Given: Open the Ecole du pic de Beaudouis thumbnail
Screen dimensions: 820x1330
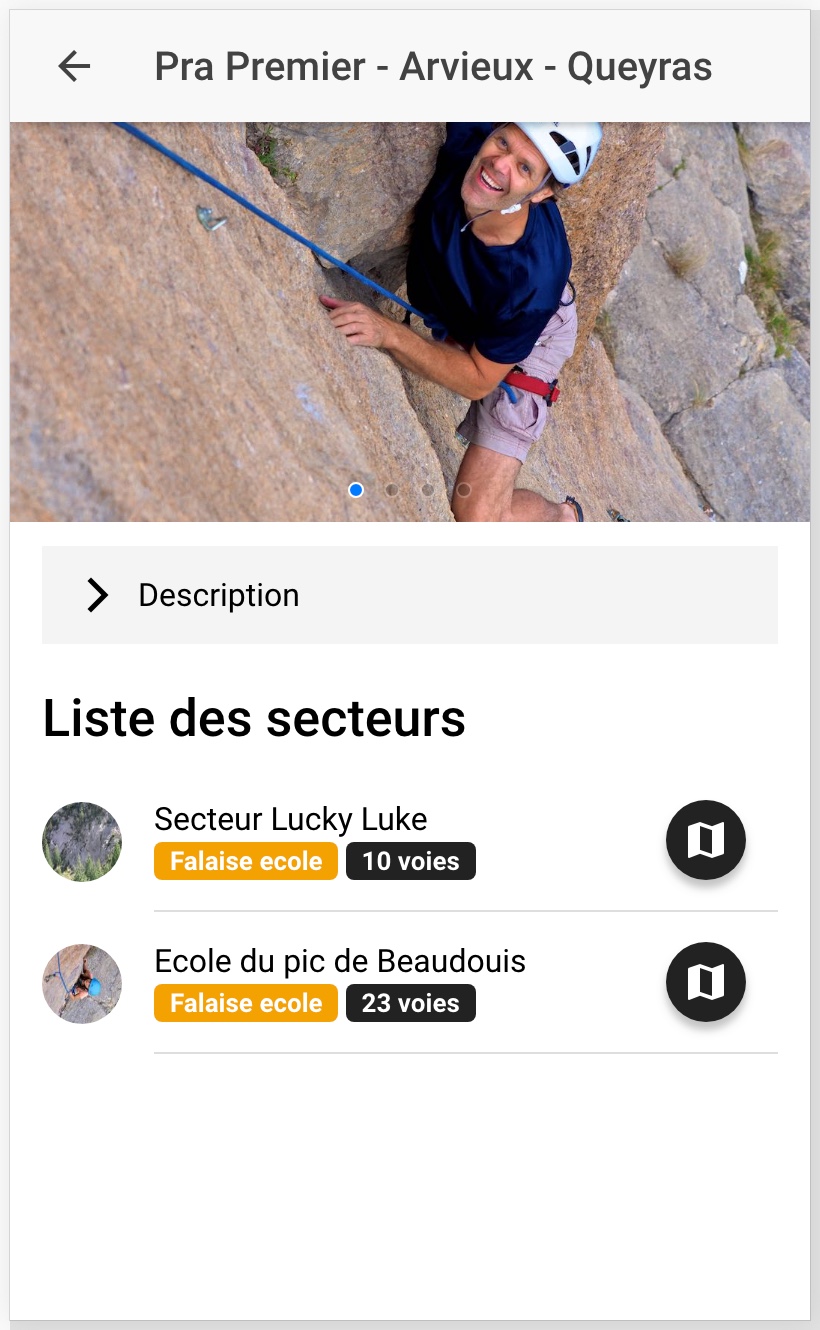Looking at the screenshot, I should tap(82, 984).
